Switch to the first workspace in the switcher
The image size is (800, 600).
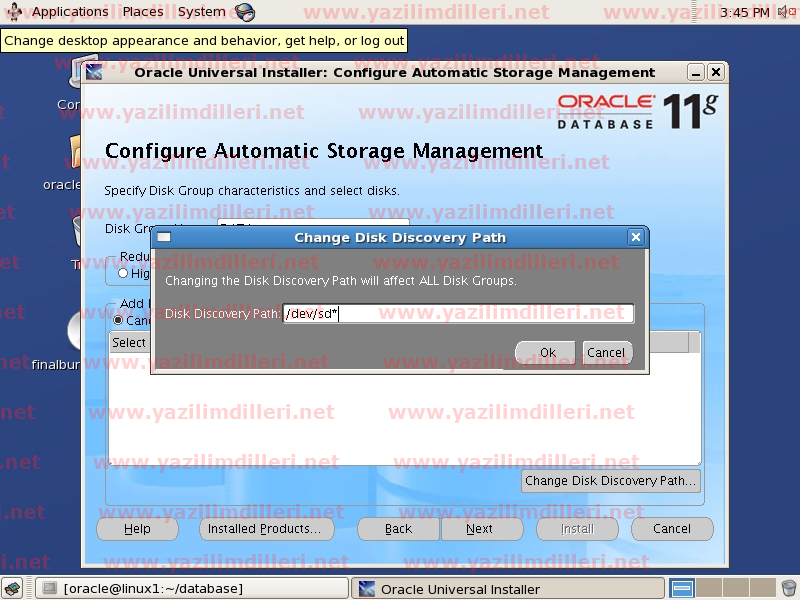pyautogui.click(x=682, y=589)
